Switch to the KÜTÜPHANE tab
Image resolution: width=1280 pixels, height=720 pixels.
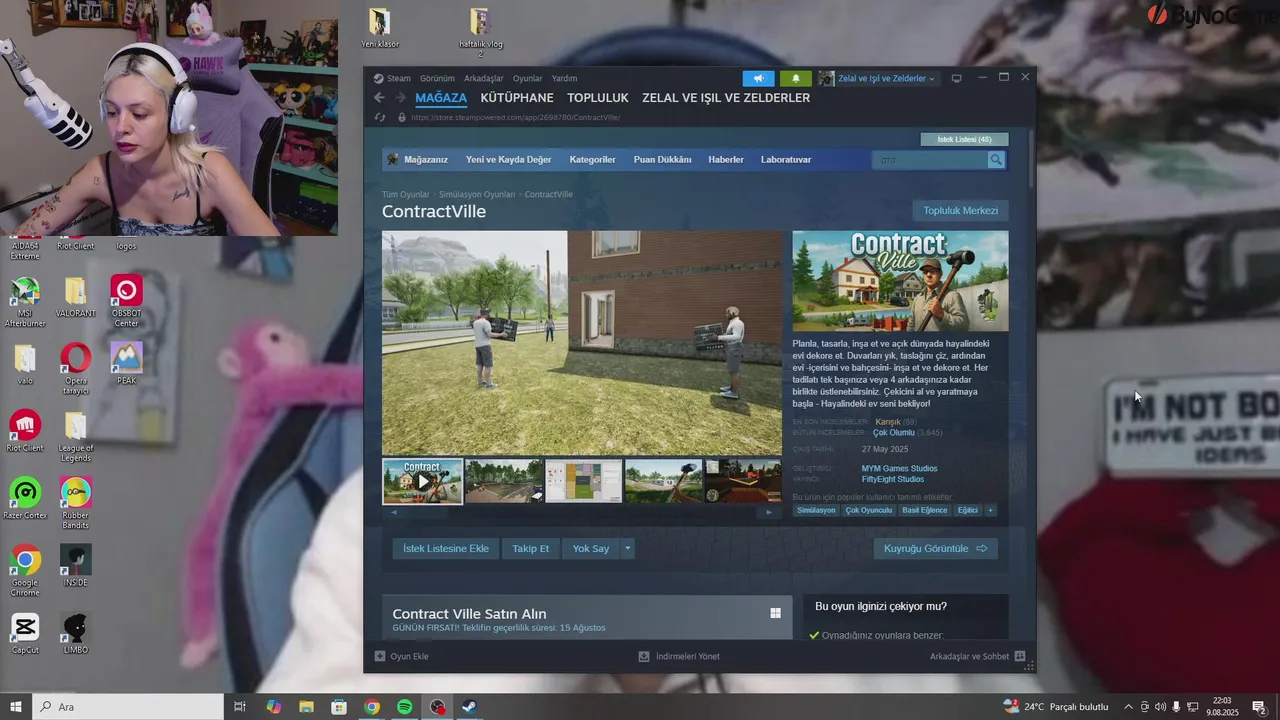(x=517, y=98)
